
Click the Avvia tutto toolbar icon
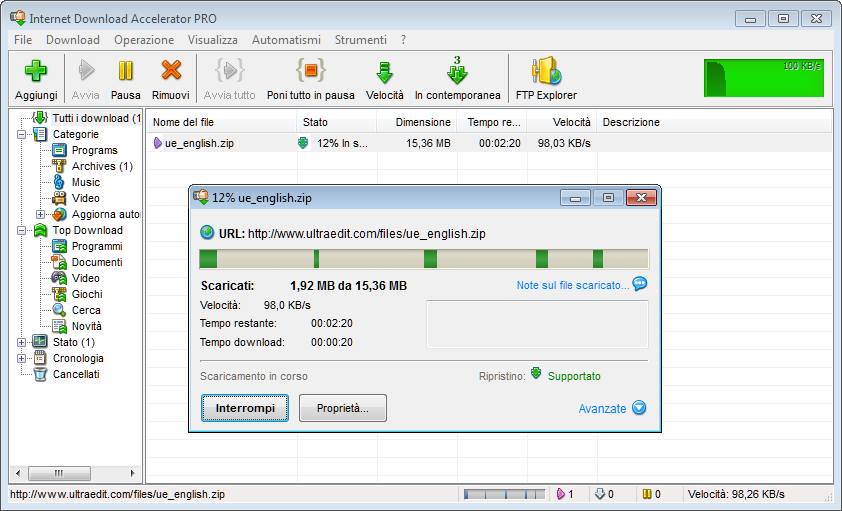229,70
